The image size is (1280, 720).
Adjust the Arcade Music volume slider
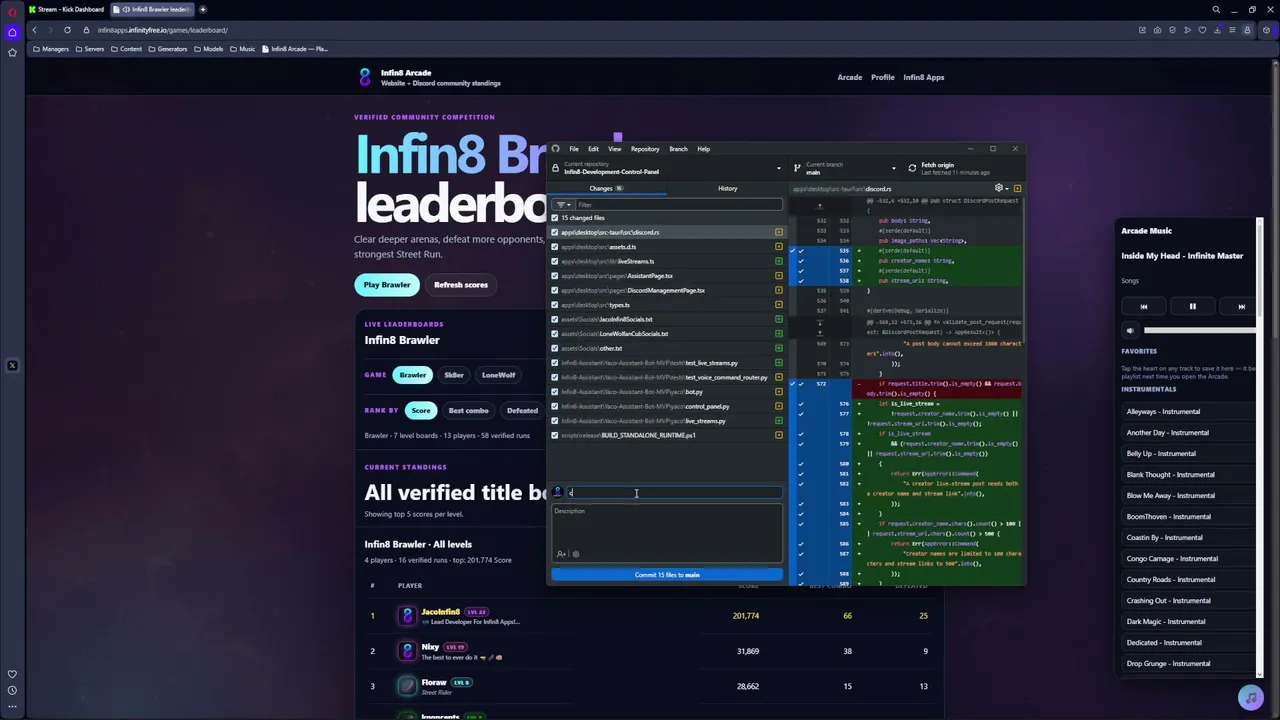(1200, 330)
